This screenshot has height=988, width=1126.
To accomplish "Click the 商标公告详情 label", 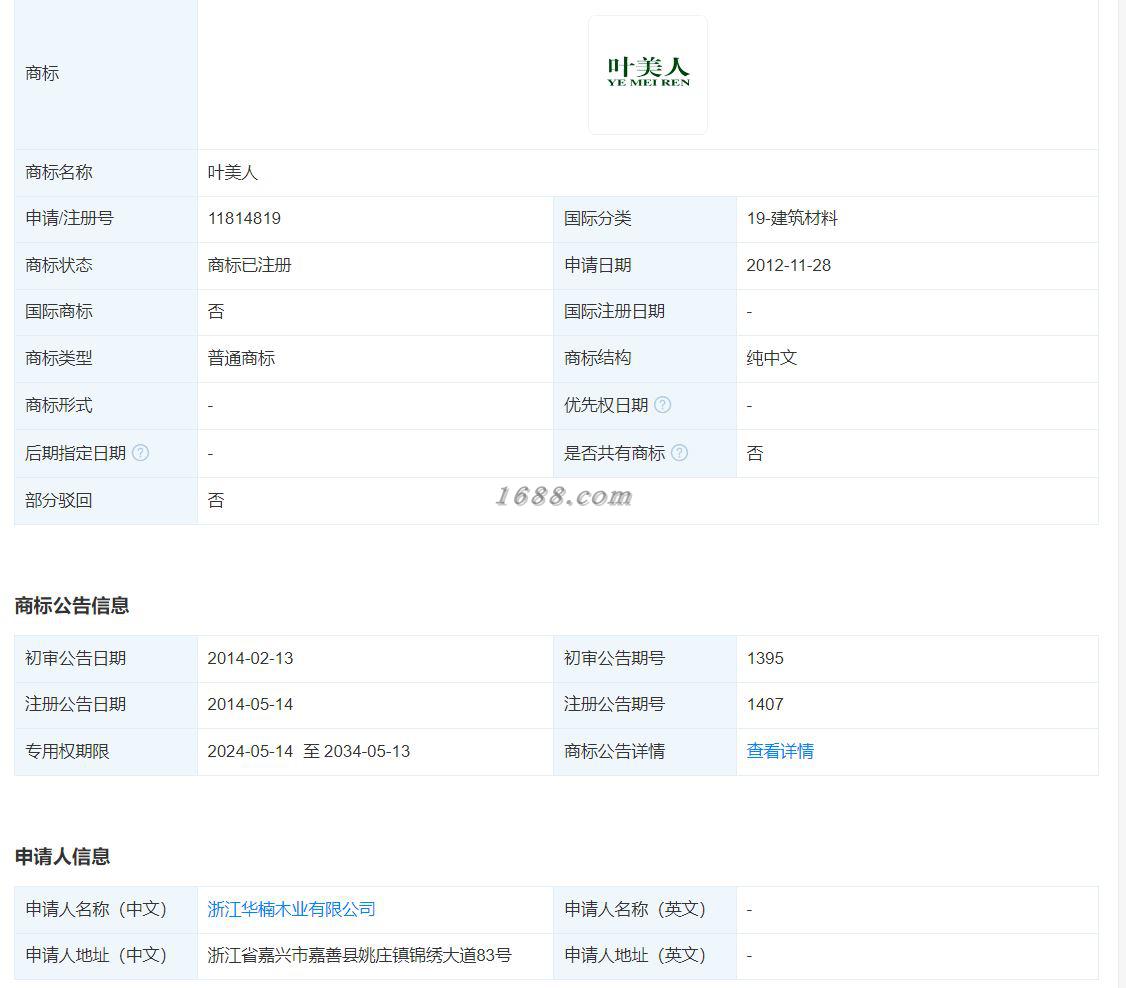I will coord(615,751).
